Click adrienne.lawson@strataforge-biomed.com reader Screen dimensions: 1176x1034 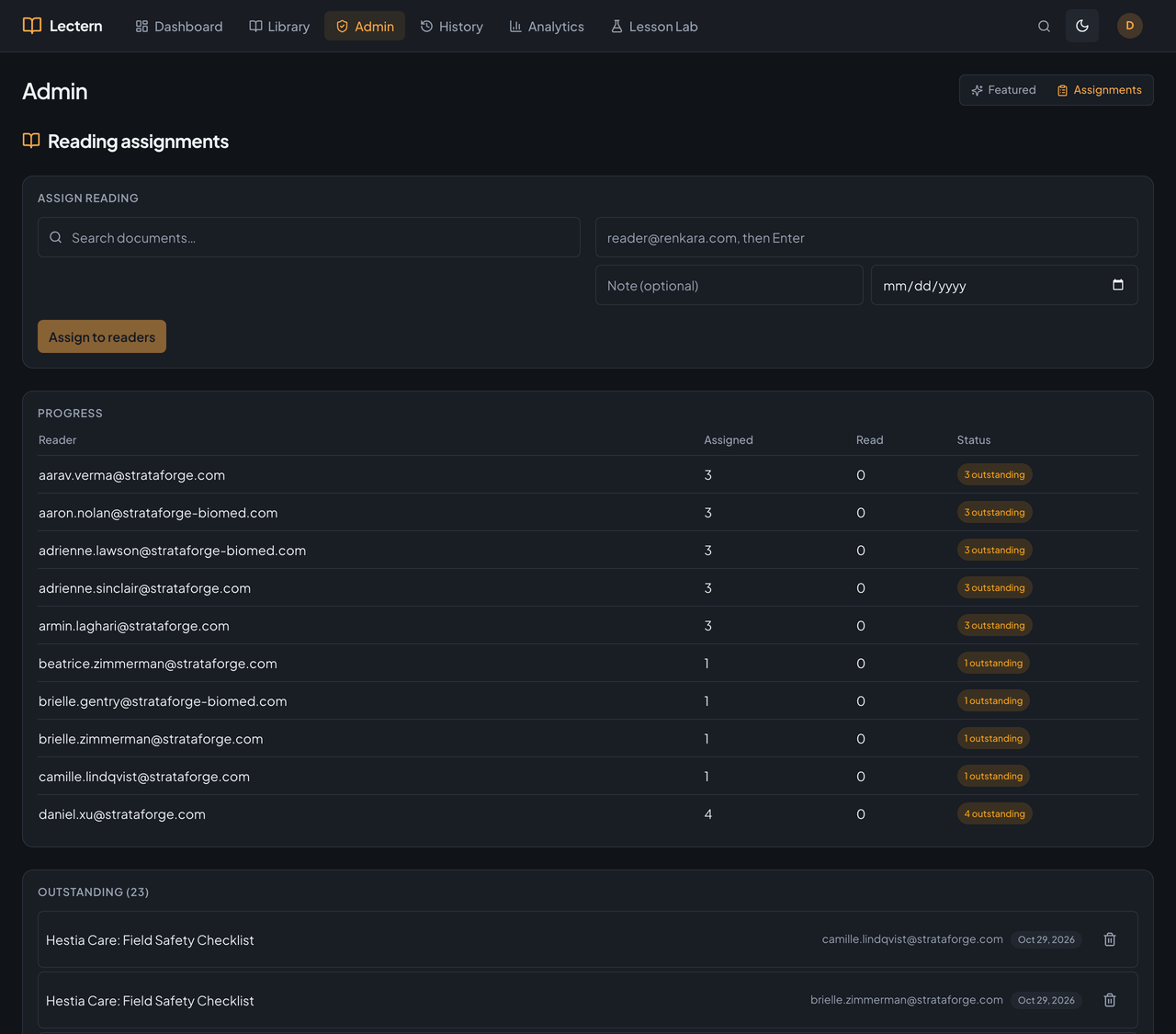172,551
